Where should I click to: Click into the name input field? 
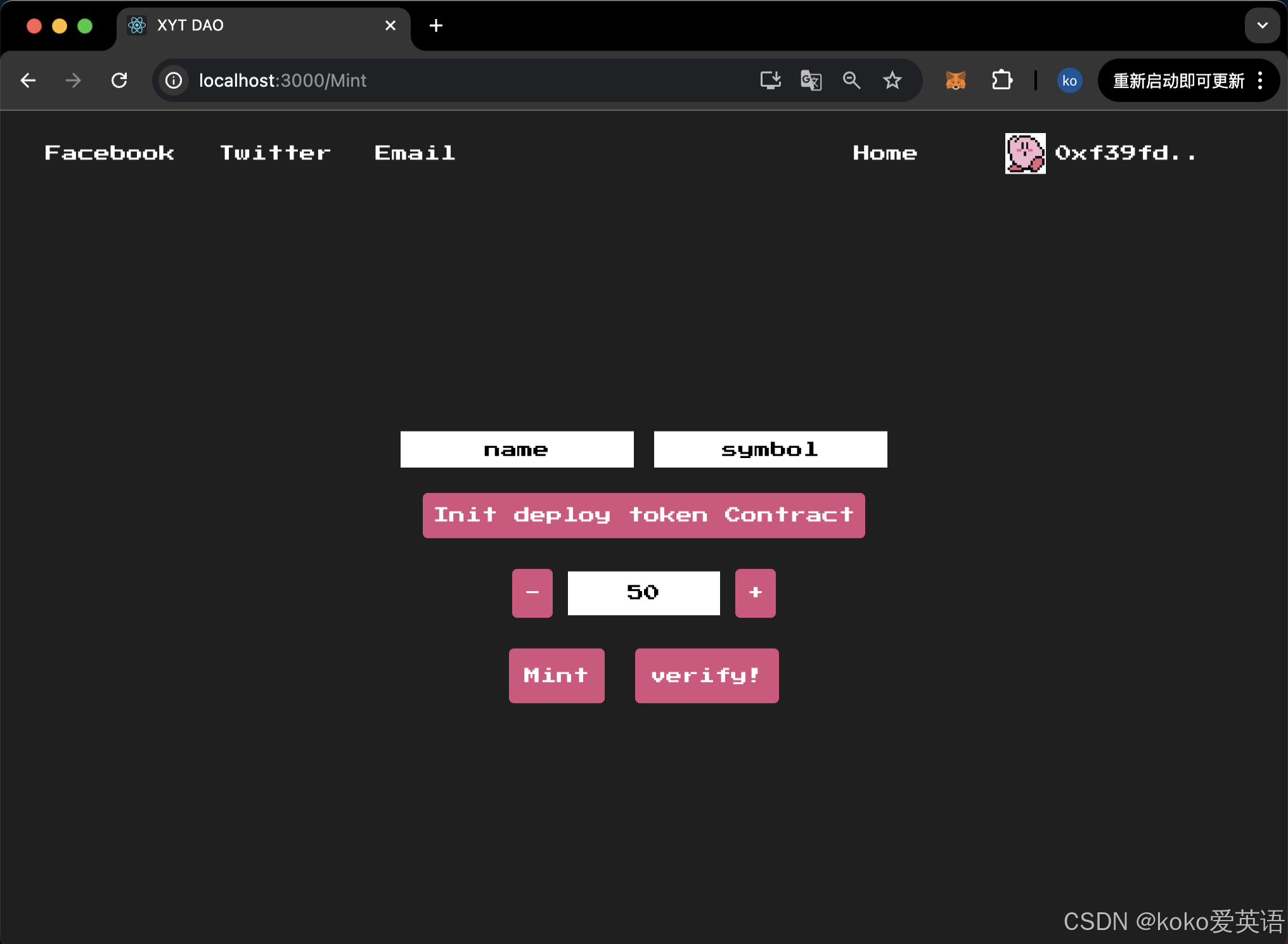coord(517,450)
